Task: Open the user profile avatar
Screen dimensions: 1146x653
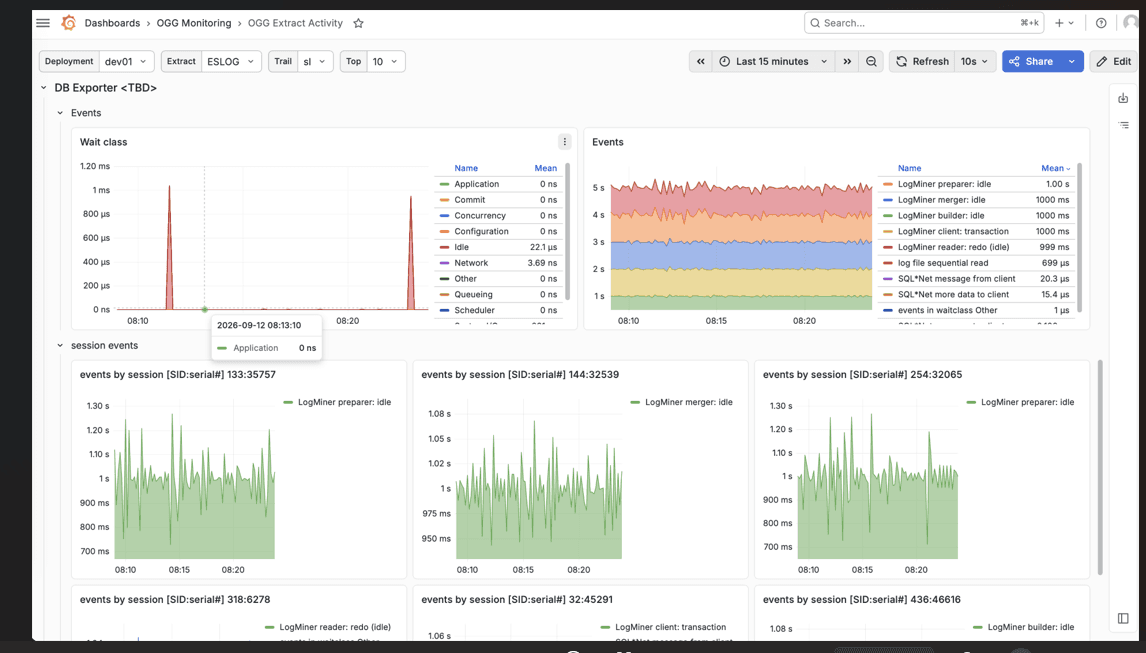Action: pyautogui.click(x=1131, y=23)
